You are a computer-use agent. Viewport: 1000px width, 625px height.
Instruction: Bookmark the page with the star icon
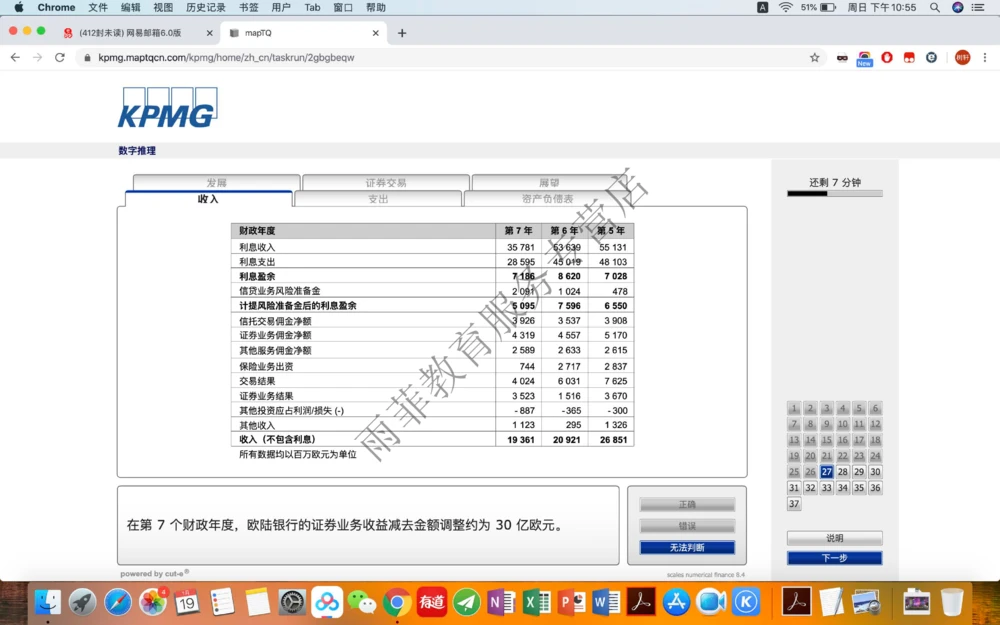point(814,58)
